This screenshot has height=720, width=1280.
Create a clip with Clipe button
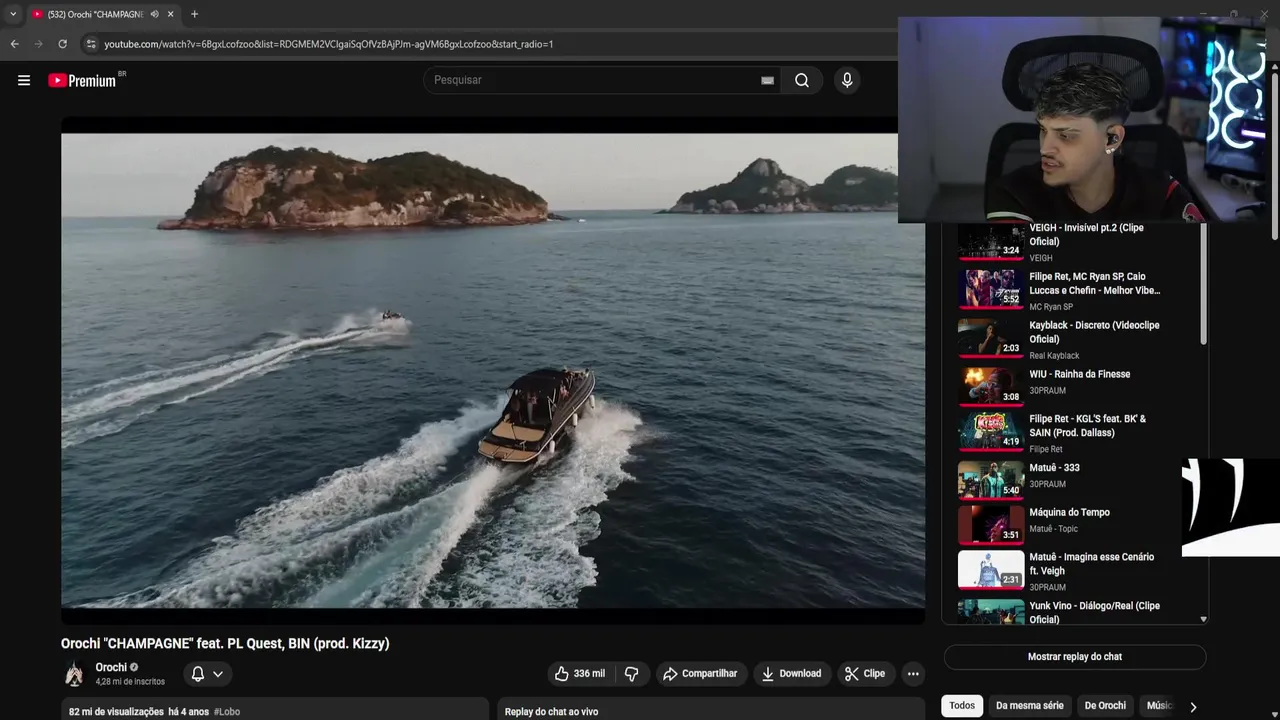point(865,674)
